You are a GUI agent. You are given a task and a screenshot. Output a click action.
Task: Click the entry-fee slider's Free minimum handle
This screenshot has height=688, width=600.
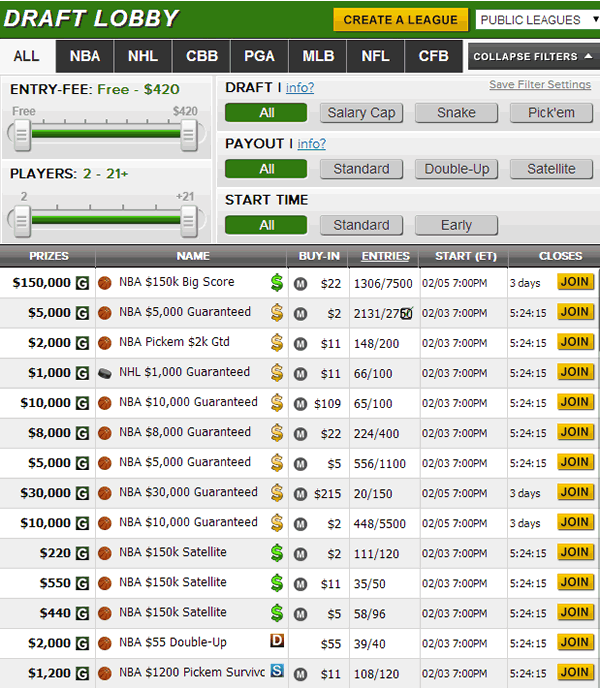click(21, 135)
